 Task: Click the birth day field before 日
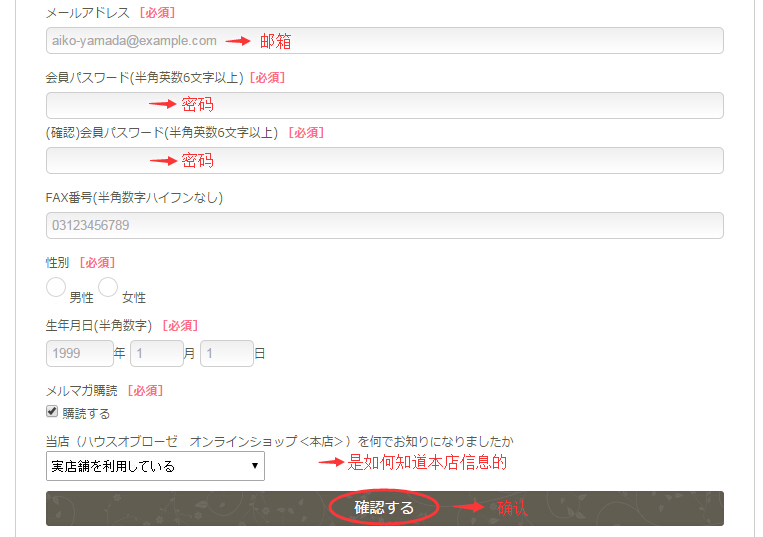226,354
